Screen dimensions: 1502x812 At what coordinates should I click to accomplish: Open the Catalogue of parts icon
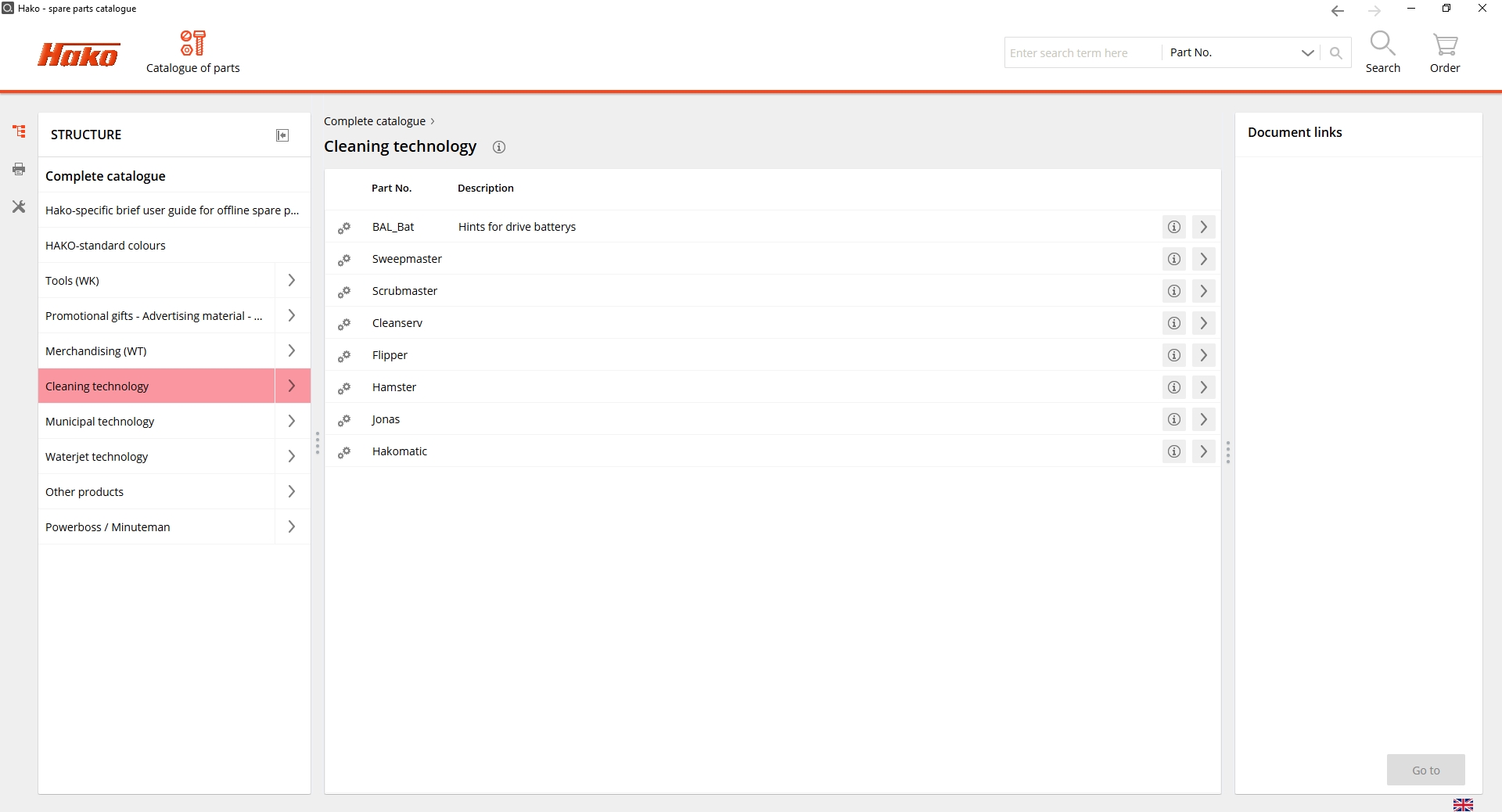(x=192, y=52)
